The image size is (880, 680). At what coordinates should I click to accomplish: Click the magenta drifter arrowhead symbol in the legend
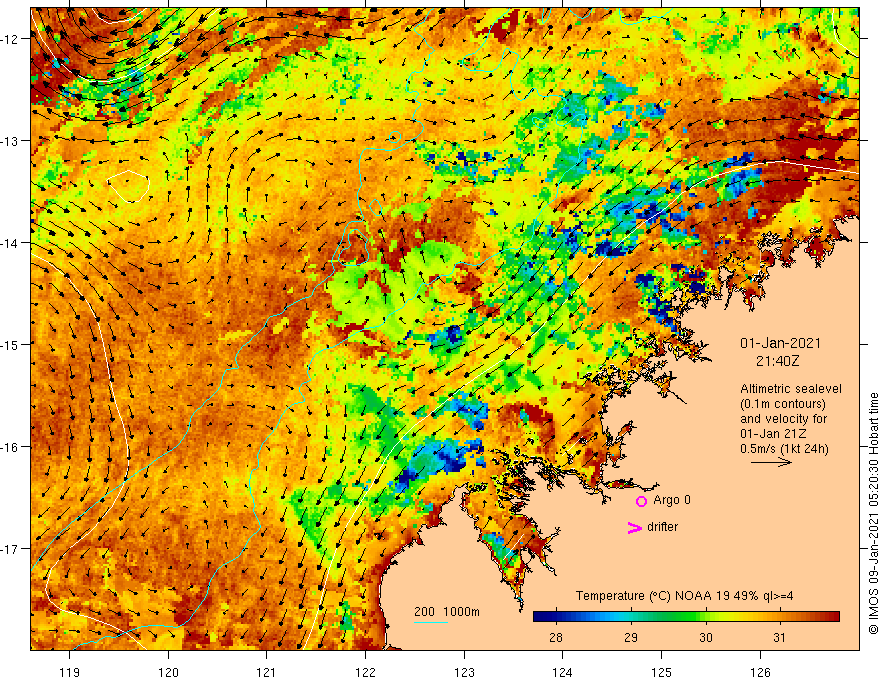coord(634,527)
